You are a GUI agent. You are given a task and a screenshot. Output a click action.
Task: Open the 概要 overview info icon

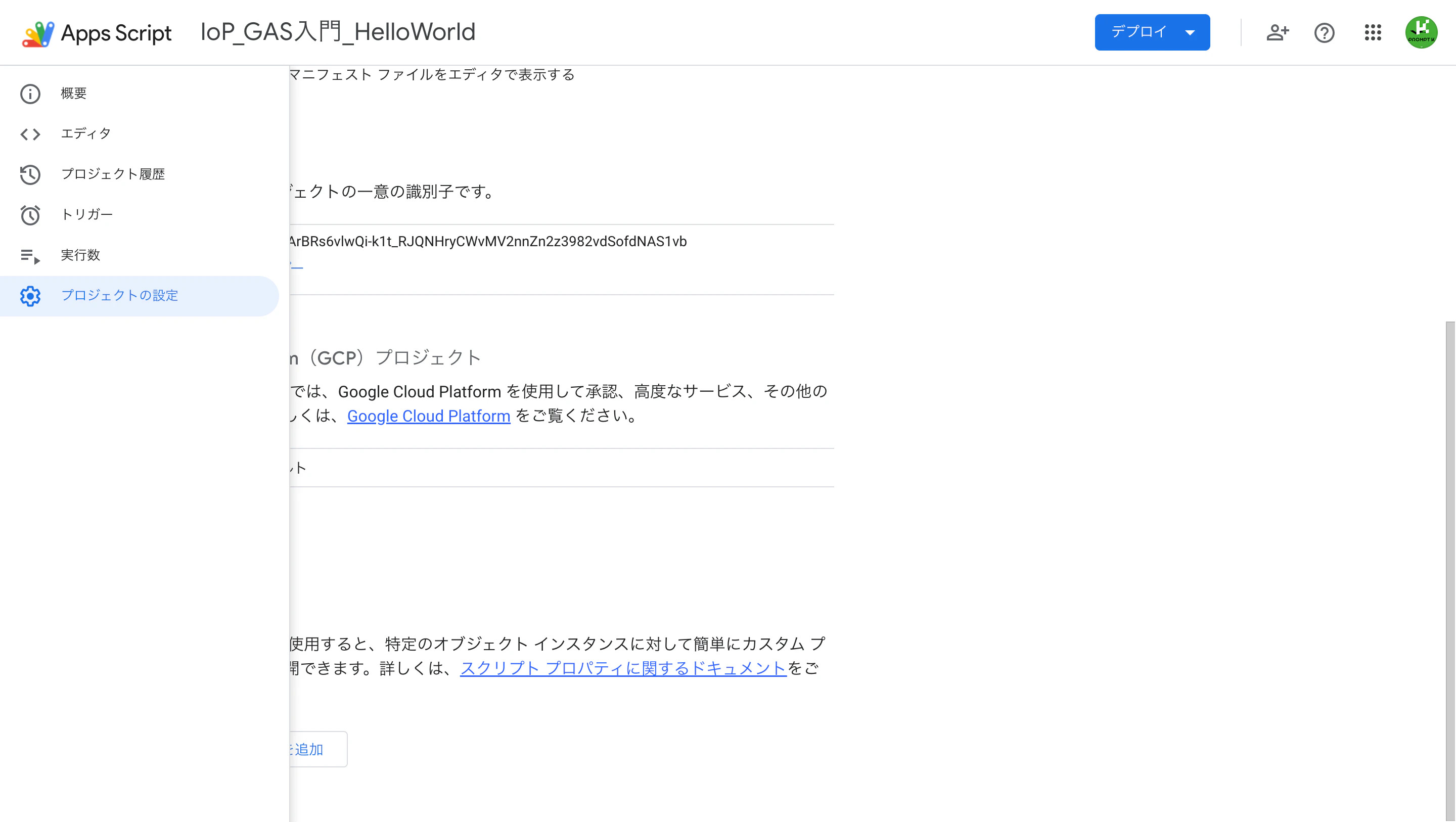click(x=30, y=94)
